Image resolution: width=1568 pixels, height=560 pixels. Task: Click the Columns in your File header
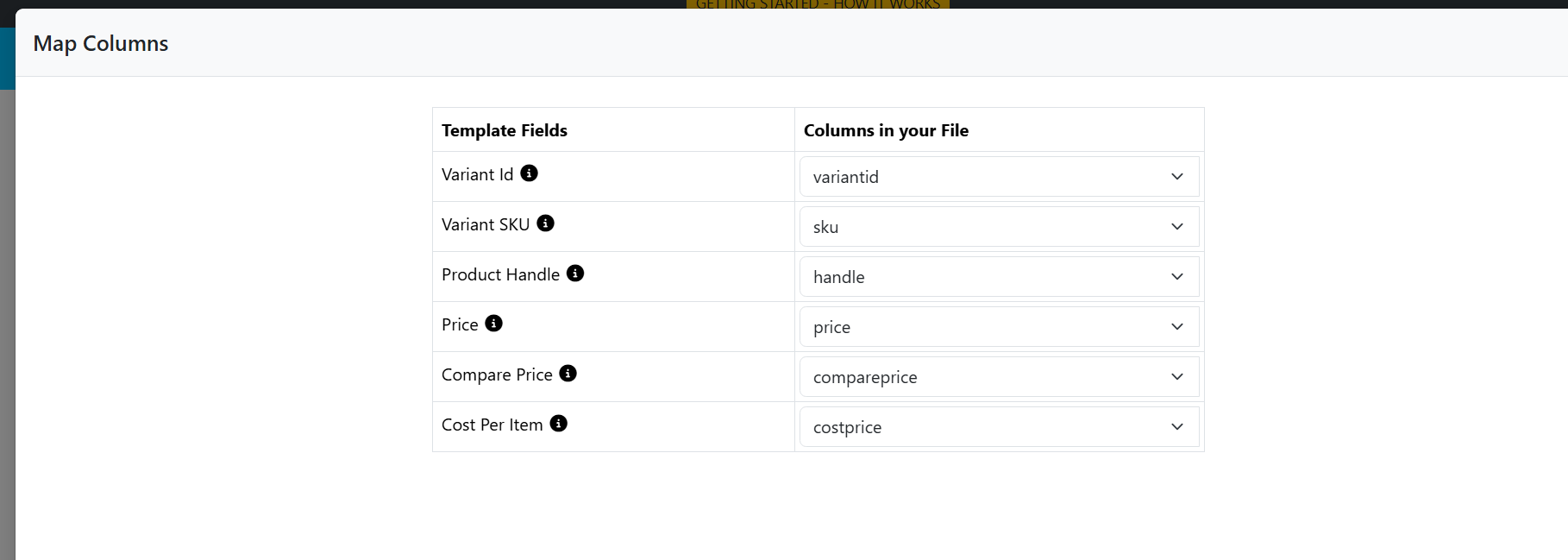(x=886, y=130)
